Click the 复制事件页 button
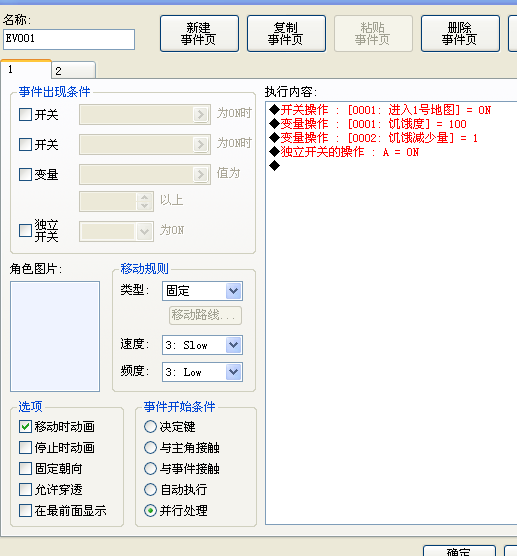 point(286,33)
